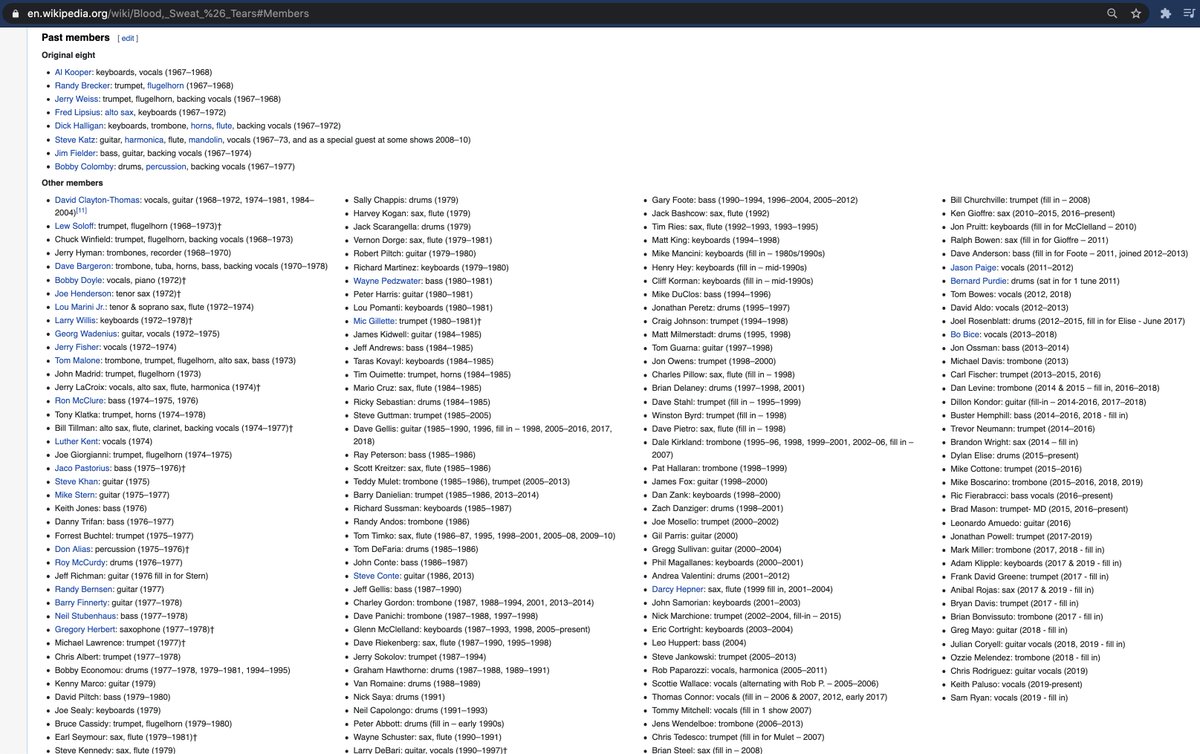Open the Don Alias link
The height and width of the screenshot is (754, 1200).
tap(74, 549)
